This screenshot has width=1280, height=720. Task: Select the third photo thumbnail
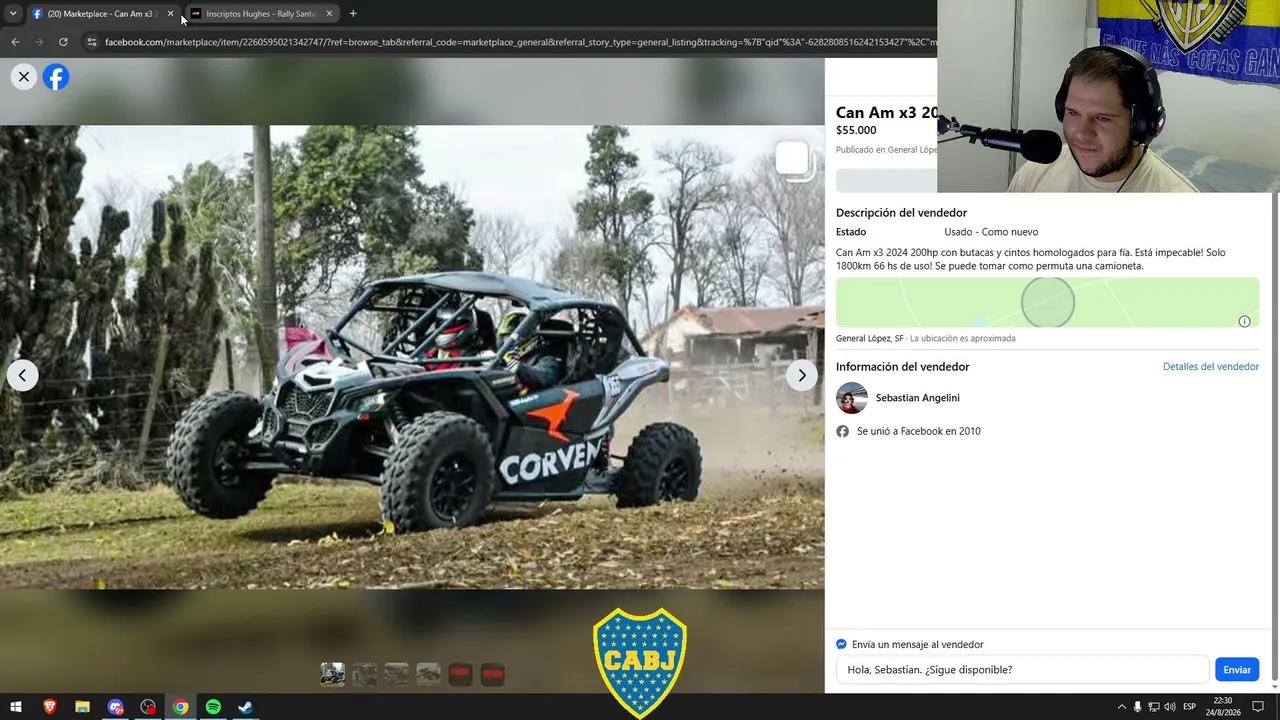click(x=397, y=674)
